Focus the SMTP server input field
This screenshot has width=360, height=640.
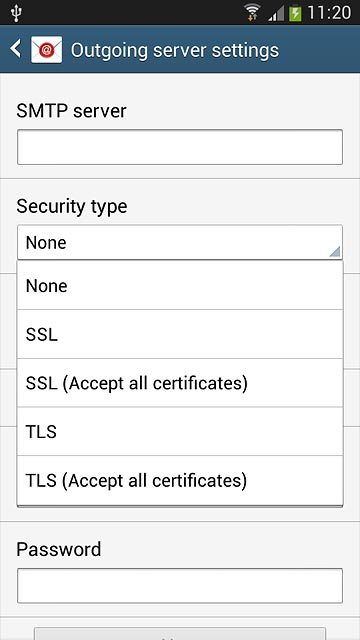(180, 147)
